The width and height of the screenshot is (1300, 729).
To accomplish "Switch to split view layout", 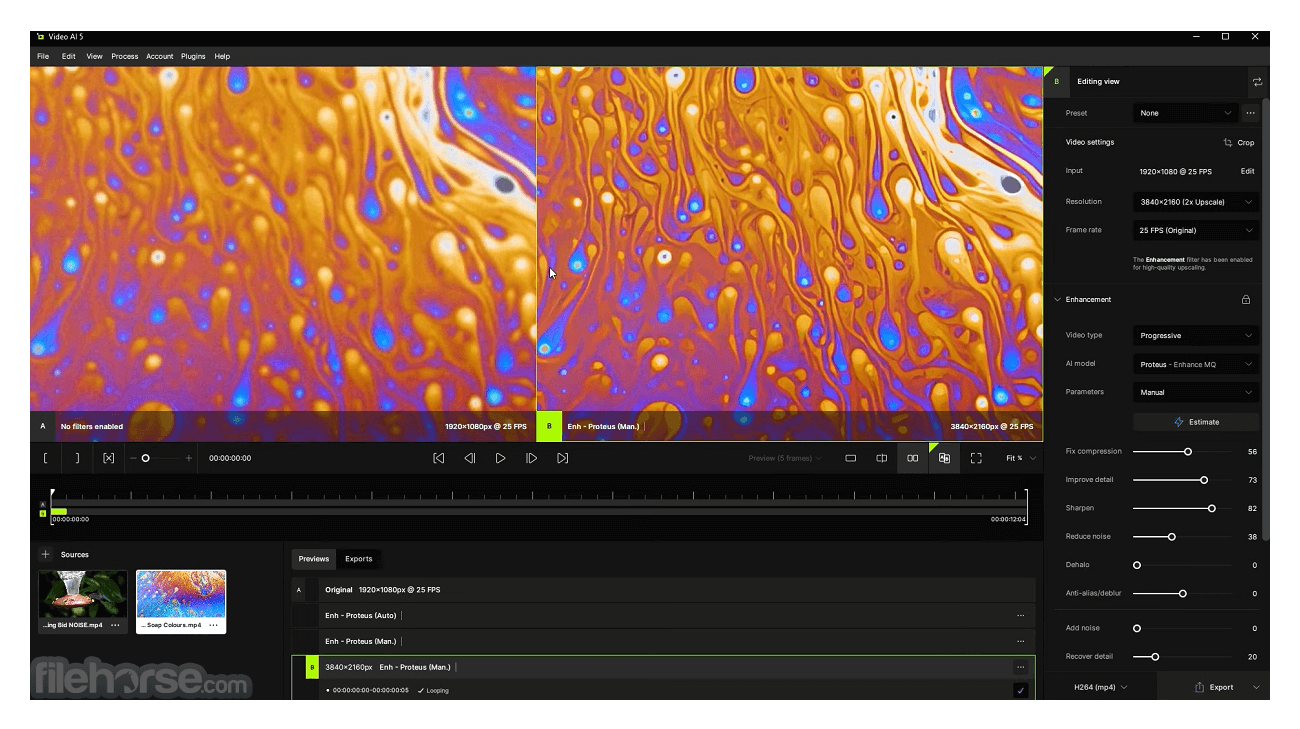I will pos(881,458).
